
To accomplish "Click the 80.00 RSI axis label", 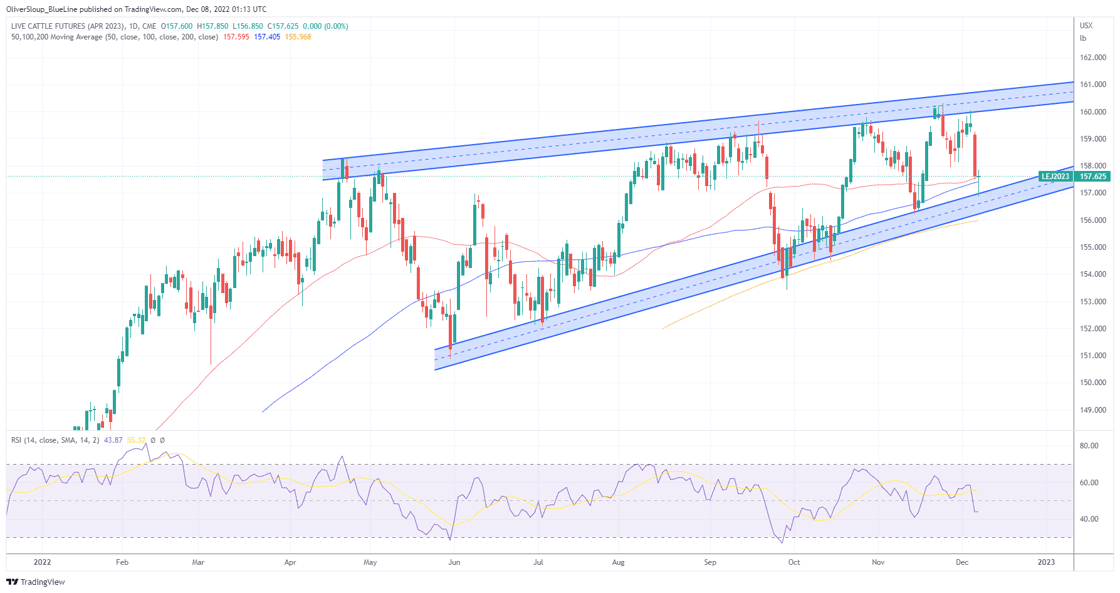I will coord(1089,446).
